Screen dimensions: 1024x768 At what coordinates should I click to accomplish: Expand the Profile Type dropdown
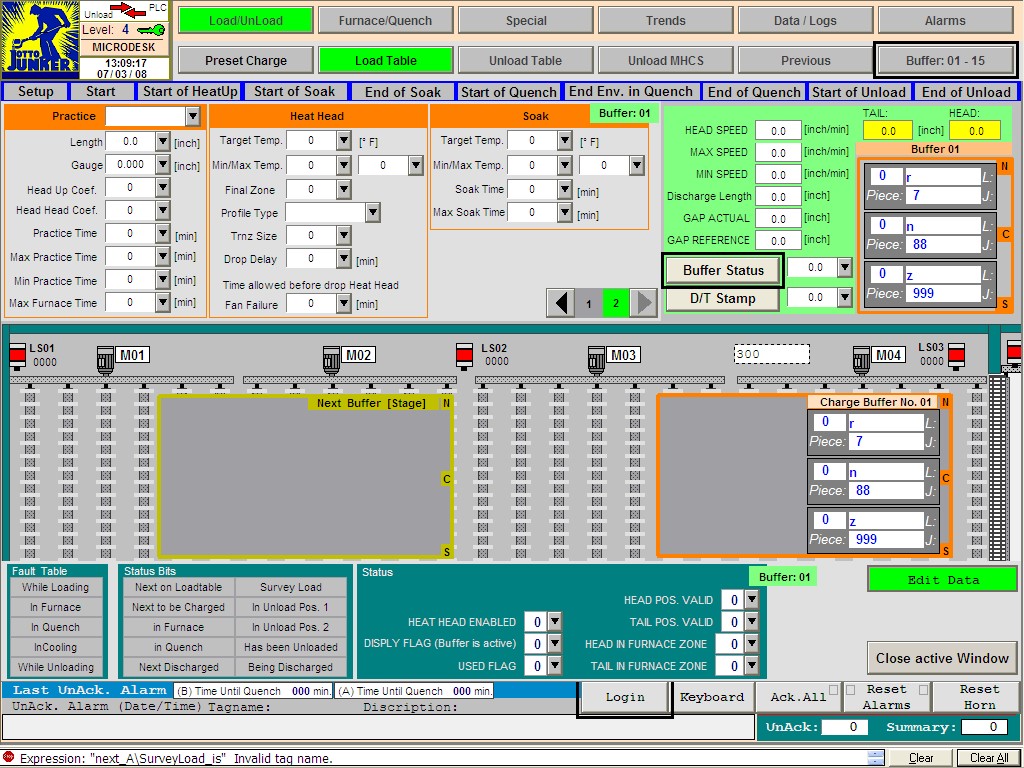[372, 212]
